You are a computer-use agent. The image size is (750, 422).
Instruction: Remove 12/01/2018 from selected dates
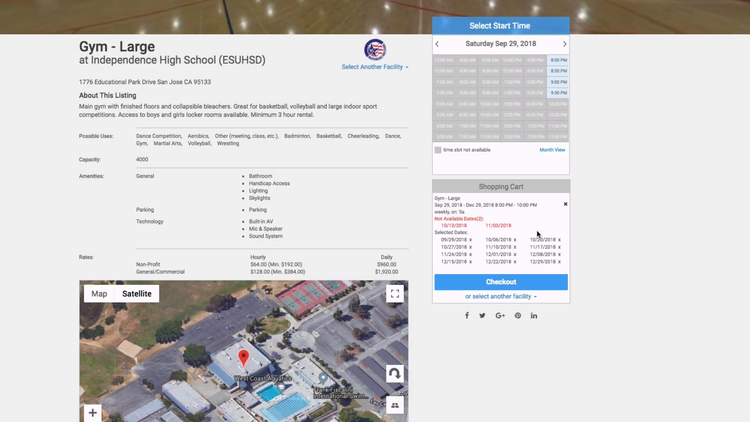(515, 255)
